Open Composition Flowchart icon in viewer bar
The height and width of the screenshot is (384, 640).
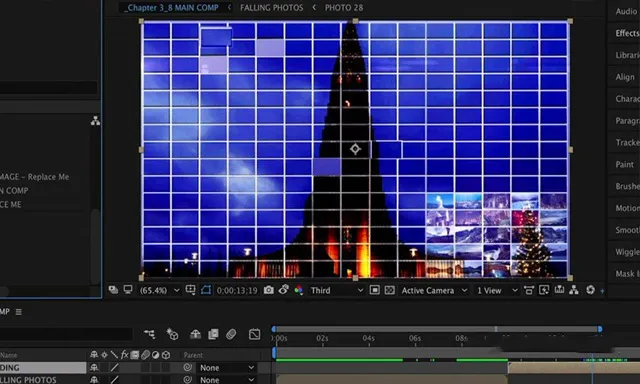574,290
